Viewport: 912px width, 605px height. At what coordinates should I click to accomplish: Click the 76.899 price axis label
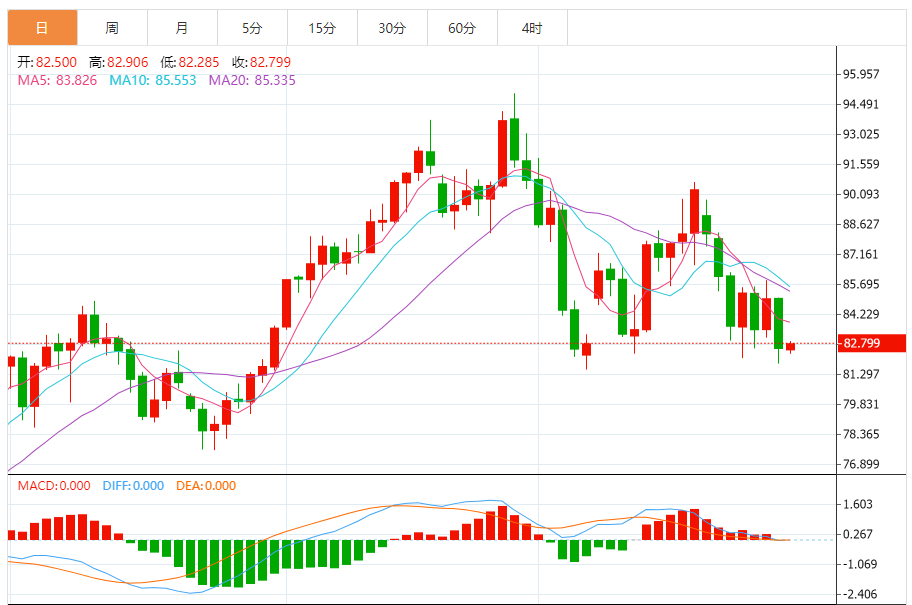click(x=861, y=464)
